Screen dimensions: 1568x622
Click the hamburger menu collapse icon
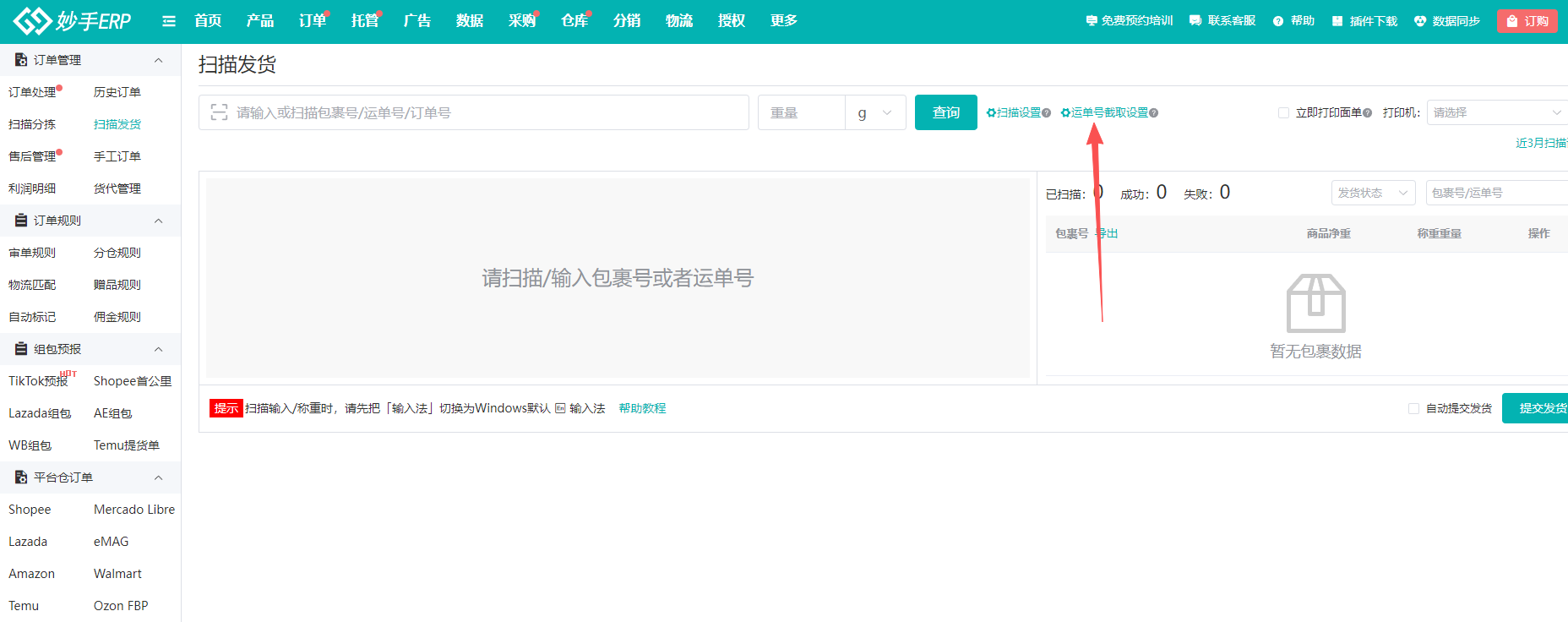169,21
